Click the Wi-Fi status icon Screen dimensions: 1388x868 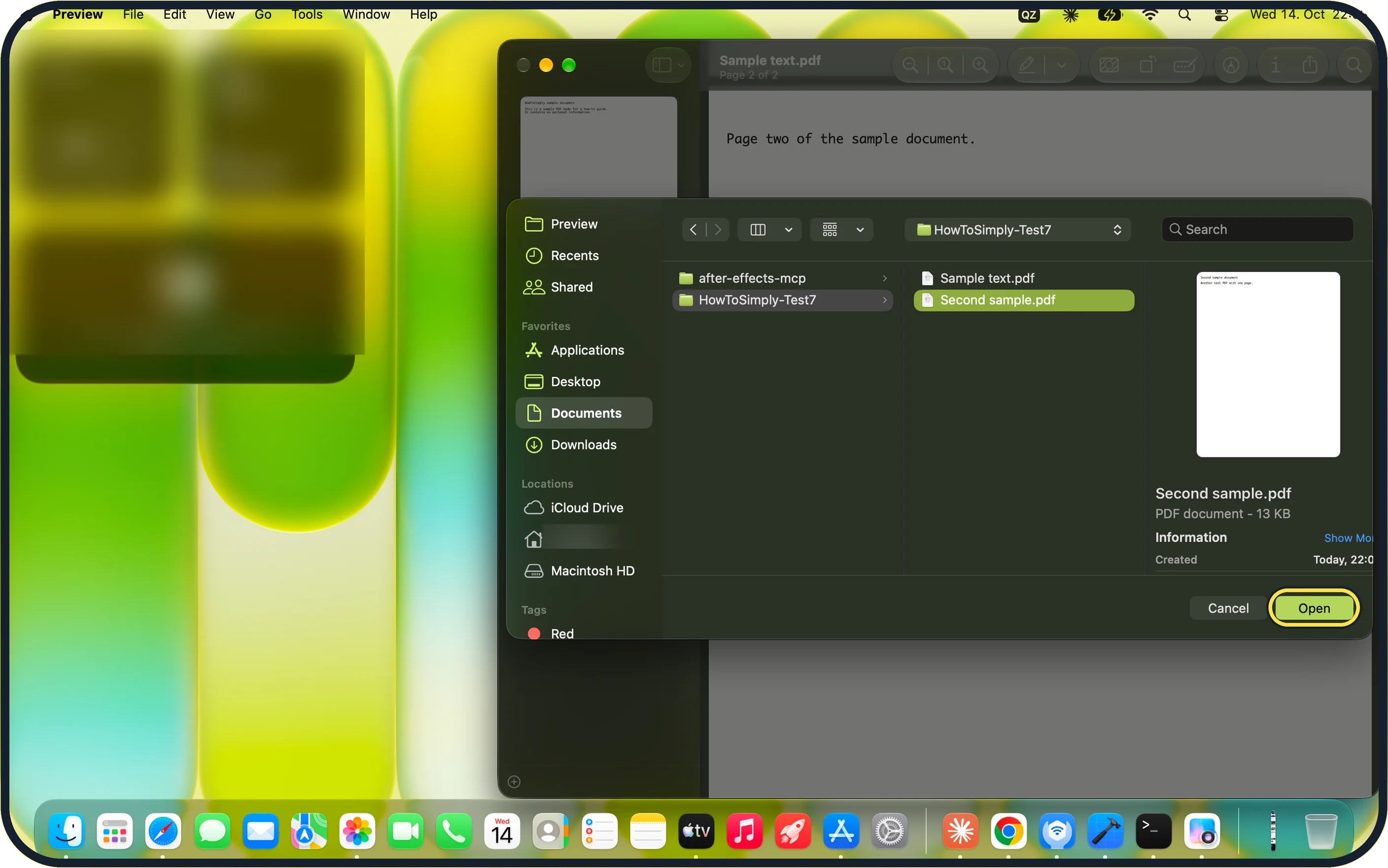tap(1149, 15)
